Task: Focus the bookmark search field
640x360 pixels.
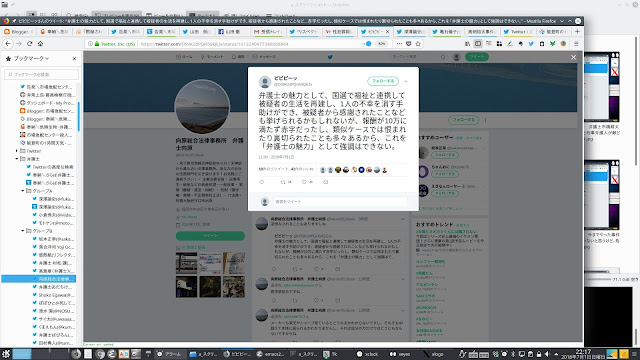Action: click(x=41, y=74)
